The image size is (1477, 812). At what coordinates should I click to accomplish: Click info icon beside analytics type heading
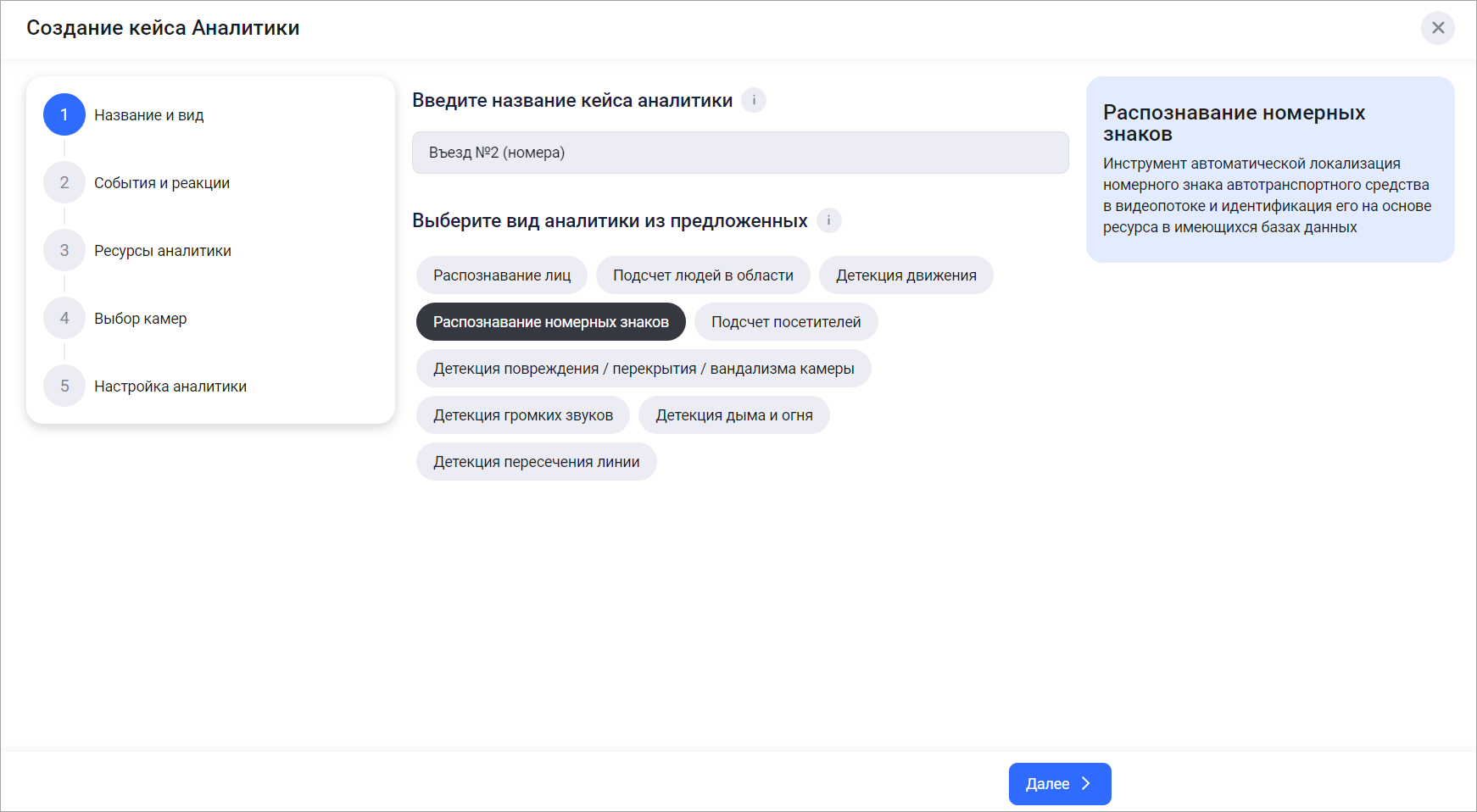click(x=828, y=220)
